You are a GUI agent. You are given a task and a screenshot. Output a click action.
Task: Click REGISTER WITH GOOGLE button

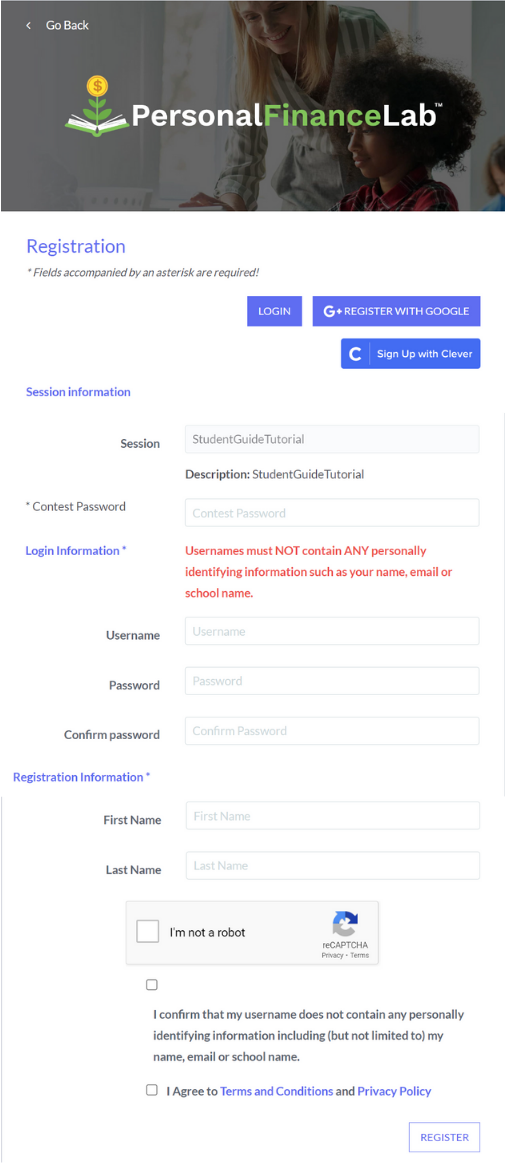tap(397, 312)
